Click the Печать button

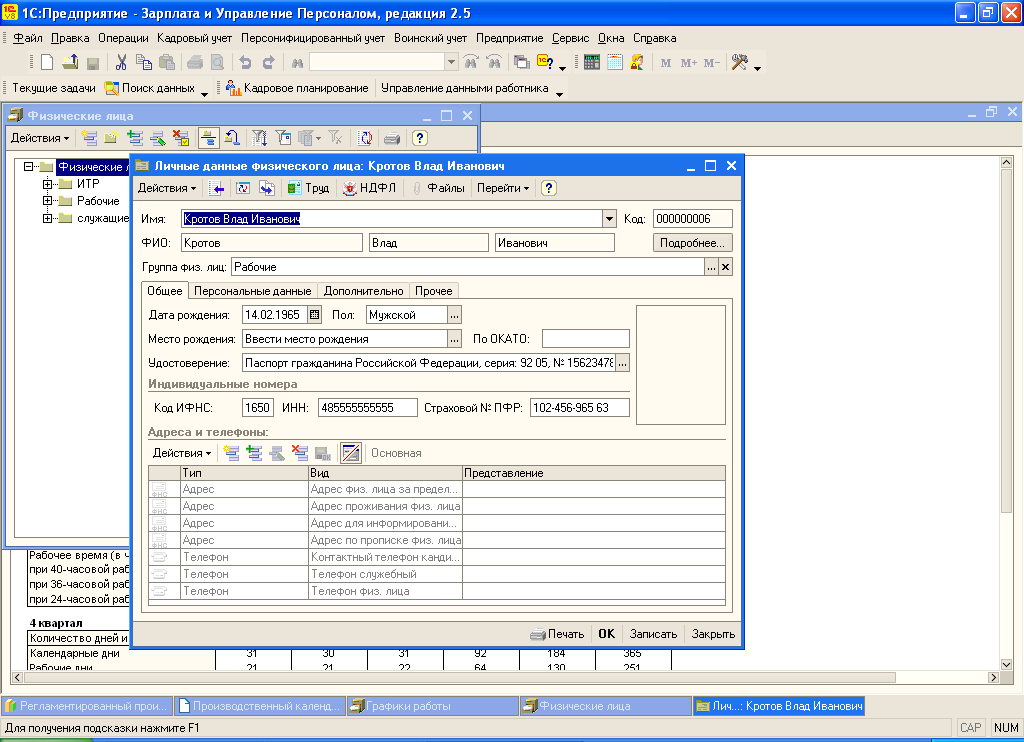tap(557, 634)
